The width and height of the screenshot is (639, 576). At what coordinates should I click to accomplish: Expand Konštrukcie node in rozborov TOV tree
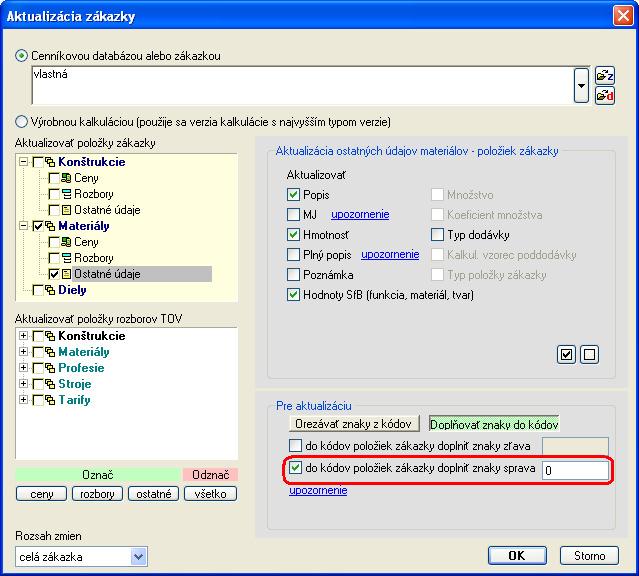tap(24, 335)
